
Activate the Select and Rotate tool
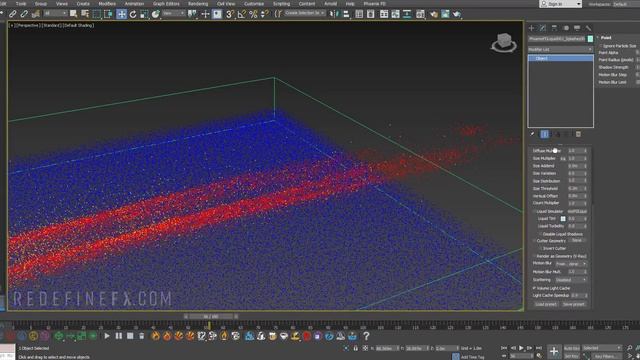click(133, 14)
